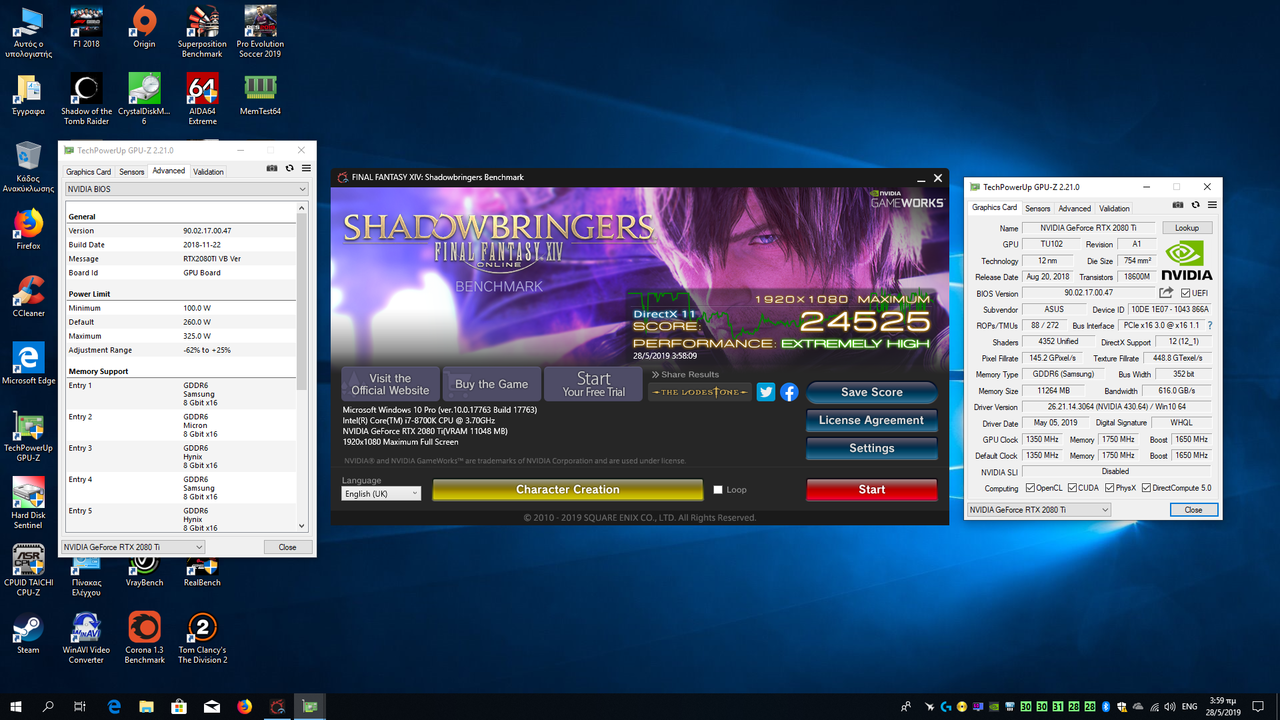Click the red Start benchmark button
Viewport: 1280px width, 720px height.
point(872,490)
